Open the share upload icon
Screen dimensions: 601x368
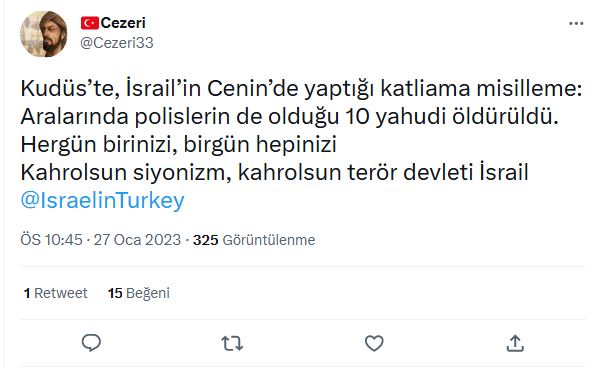515,343
